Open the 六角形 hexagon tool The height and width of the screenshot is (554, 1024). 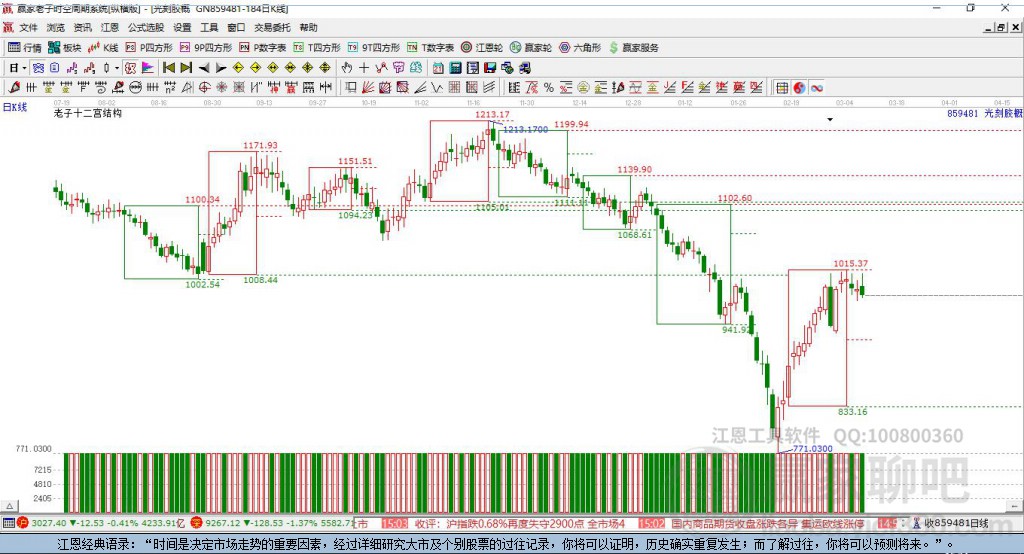click(580, 48)
